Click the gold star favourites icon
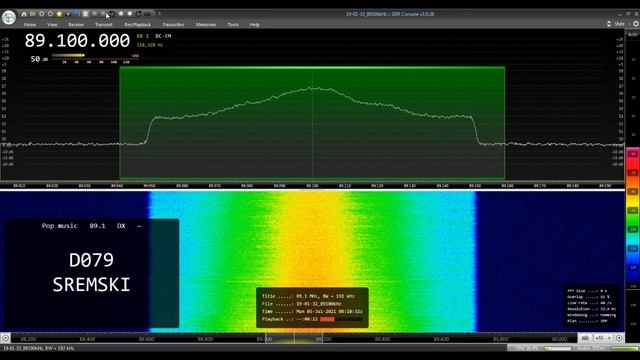Image resolution: width=640 pixels, height=360 pixels. tap(59, 14)
